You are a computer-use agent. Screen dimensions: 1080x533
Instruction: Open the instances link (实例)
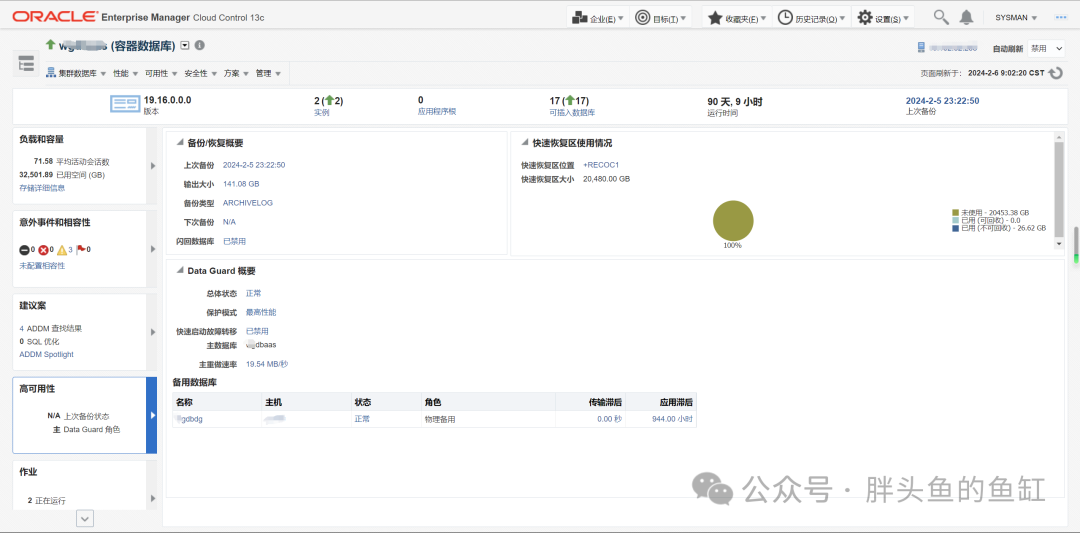coord(322,112)
